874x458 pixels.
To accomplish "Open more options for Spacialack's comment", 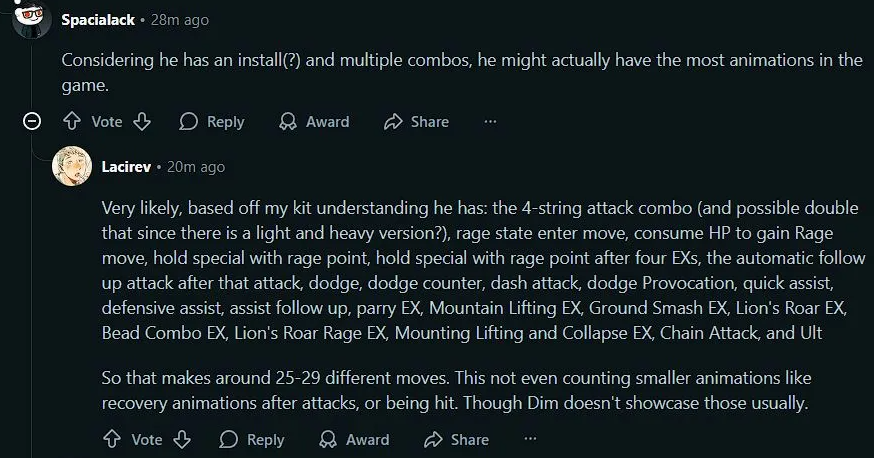I will (491, 121).
